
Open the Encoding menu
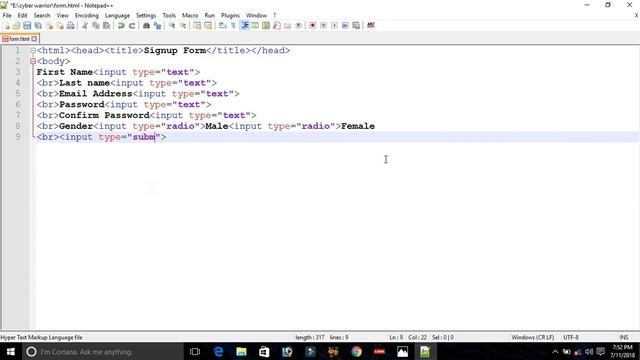point(87,16)
